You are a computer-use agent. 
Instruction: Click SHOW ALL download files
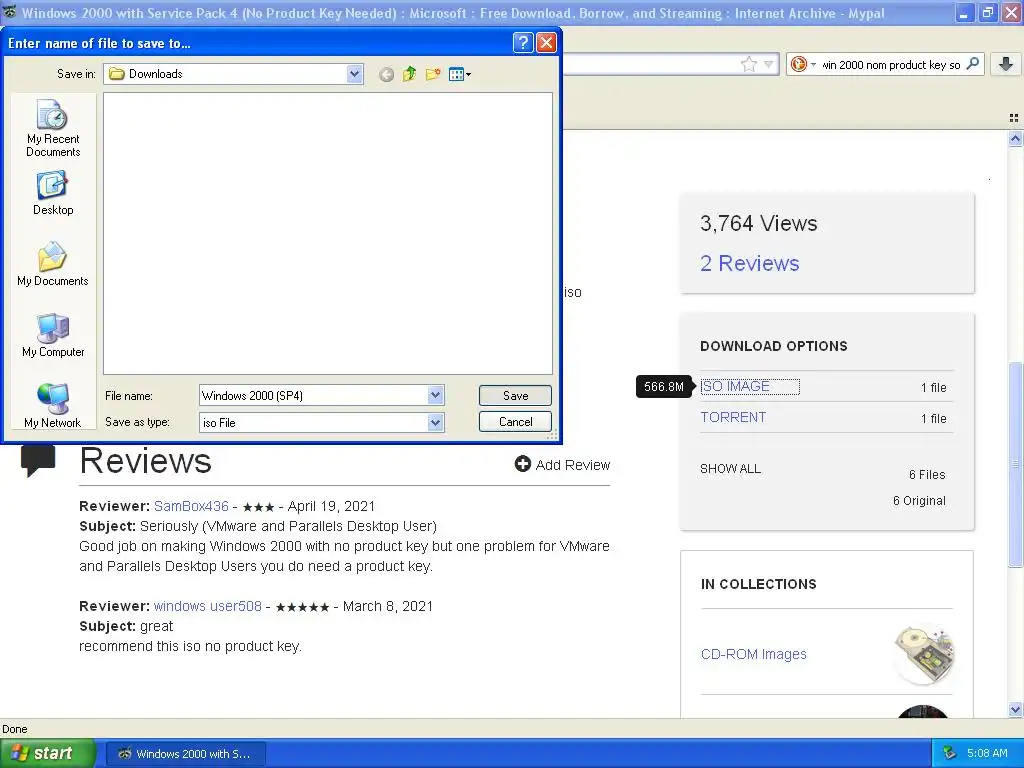[730, 469]
